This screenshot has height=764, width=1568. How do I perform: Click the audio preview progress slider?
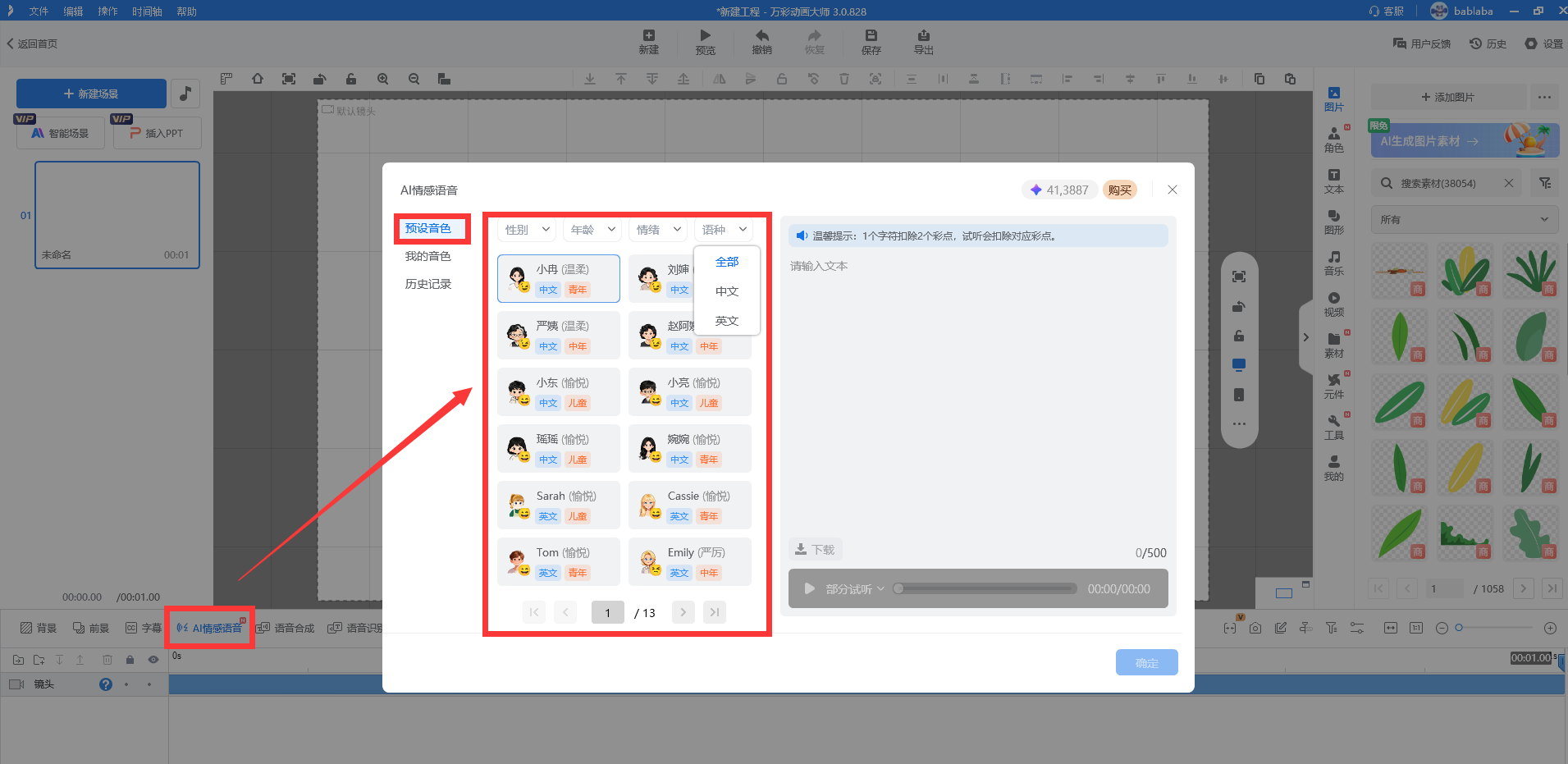tap(985, 588)
